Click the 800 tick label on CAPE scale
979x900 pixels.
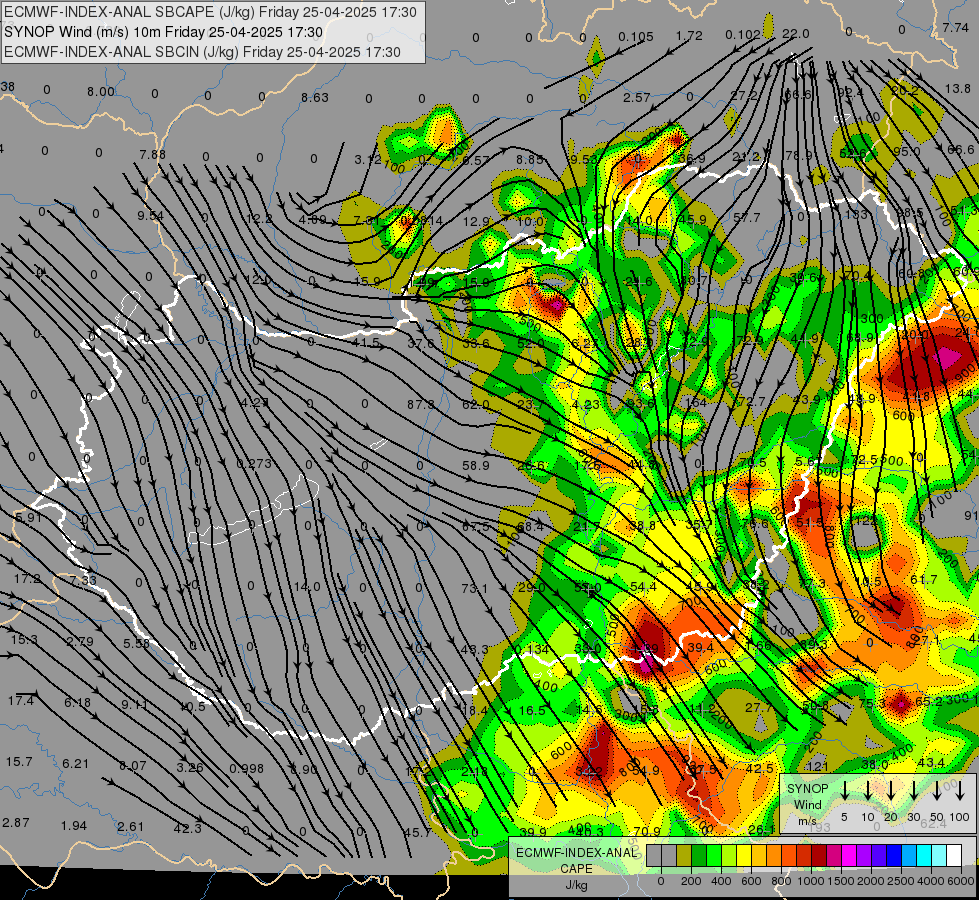(x=781, y=881)
